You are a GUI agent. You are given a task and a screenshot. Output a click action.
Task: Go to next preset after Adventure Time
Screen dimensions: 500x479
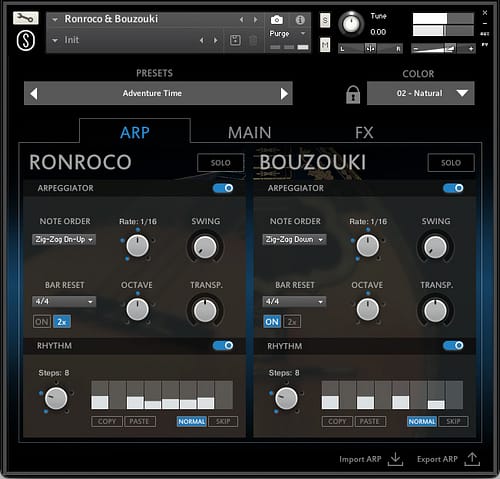pyautogui.click(x=284, y=94)
